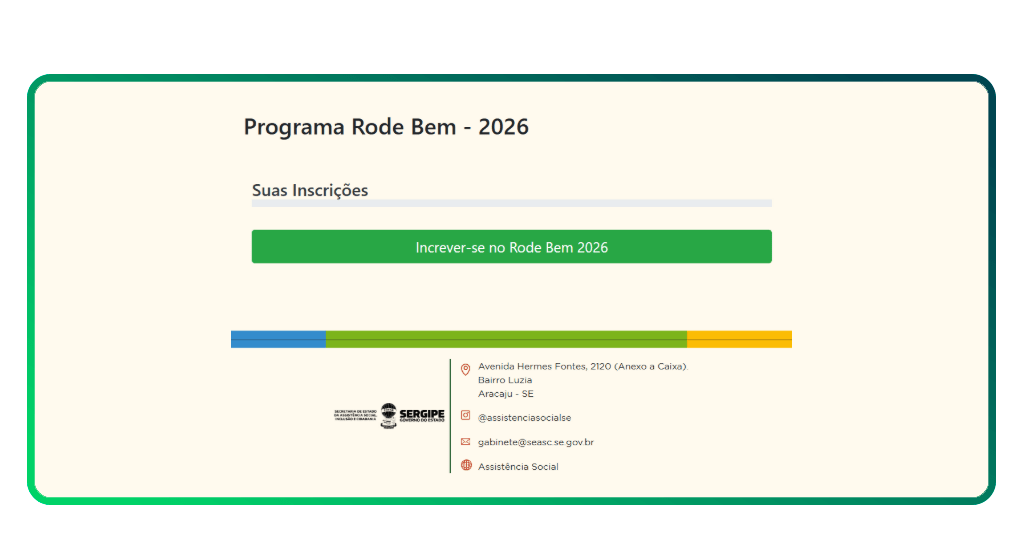Screen dimensions: 1024x536
Task: Click the Suas Inscrições section heading
Action: point(310,190)
